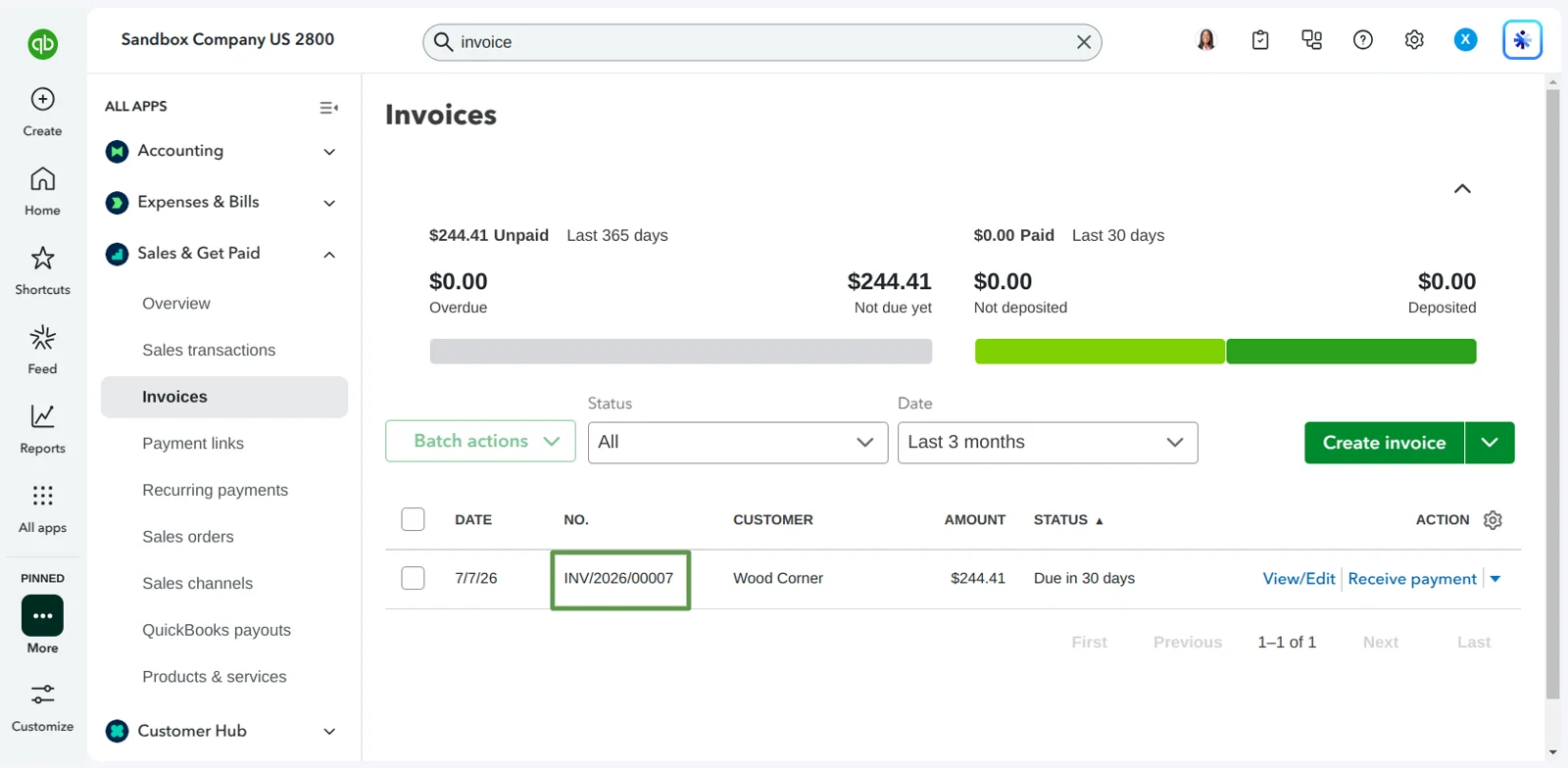The image size is (1568, 768).
Task: Open Payment links menu item
Action: pyautogui.click(x=193, y=443)
